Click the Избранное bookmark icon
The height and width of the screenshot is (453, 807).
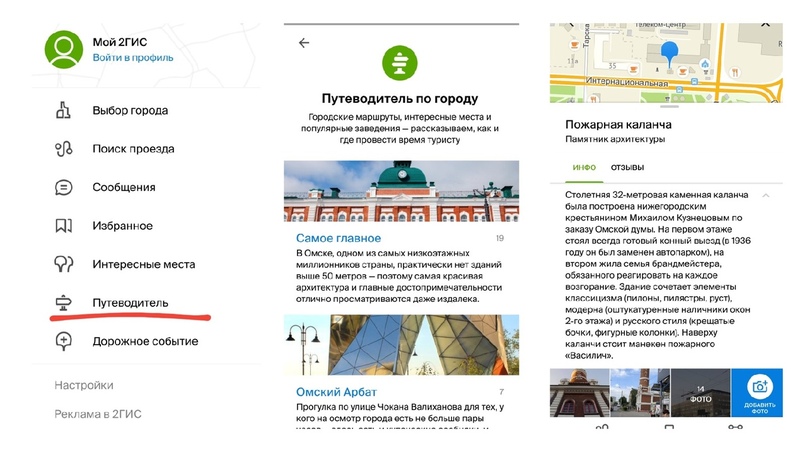click(63, 225)
